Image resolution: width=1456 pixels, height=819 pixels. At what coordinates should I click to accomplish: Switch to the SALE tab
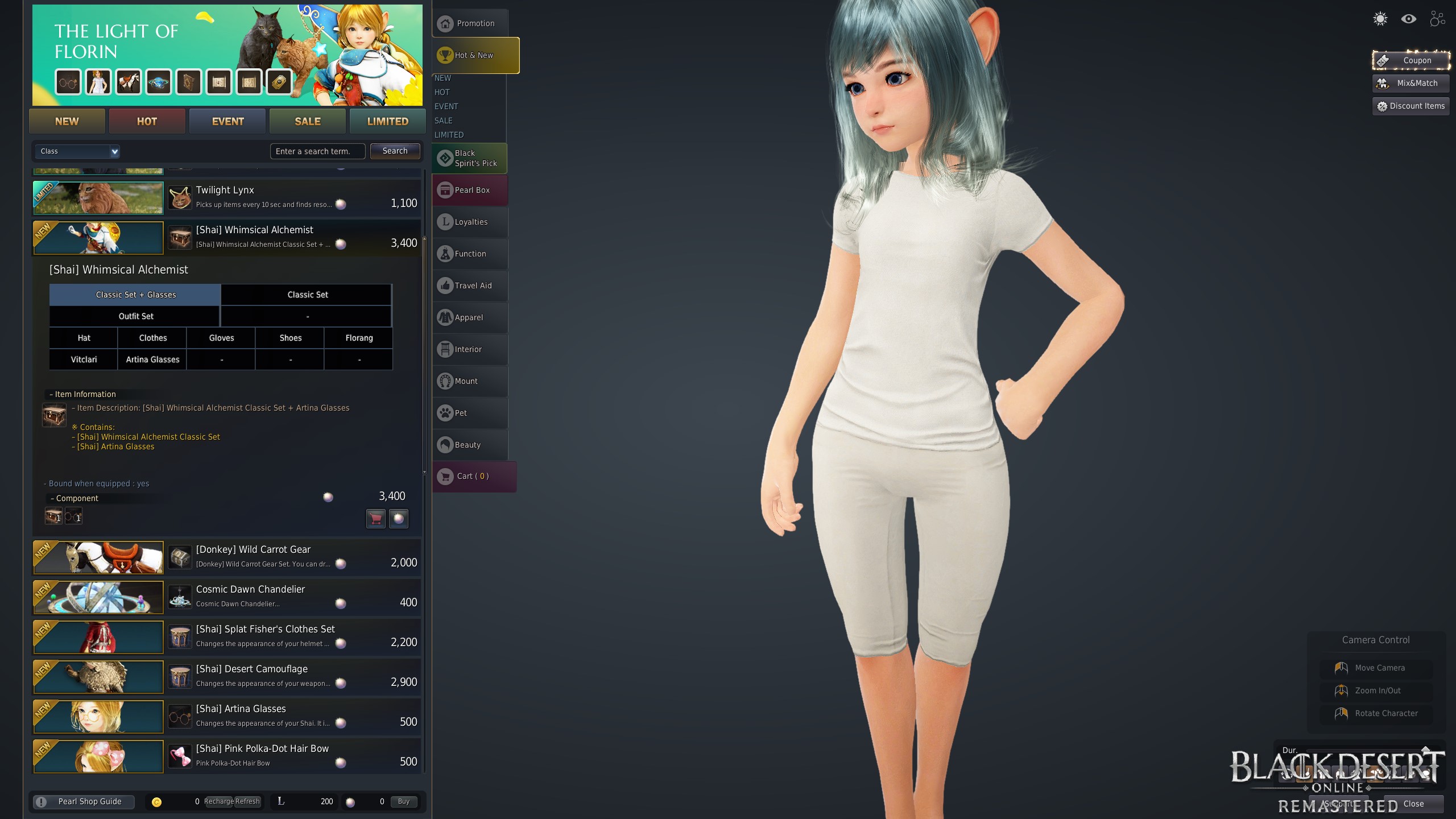307,121
